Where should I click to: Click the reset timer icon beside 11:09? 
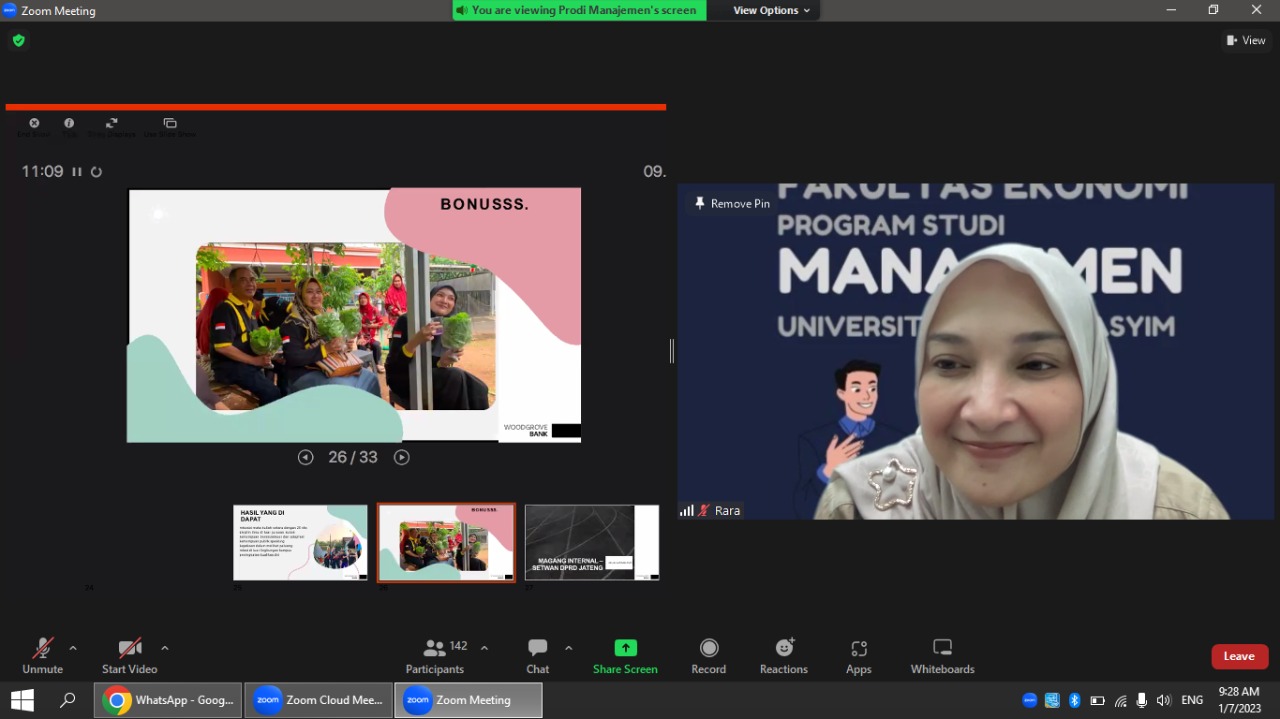96,172
